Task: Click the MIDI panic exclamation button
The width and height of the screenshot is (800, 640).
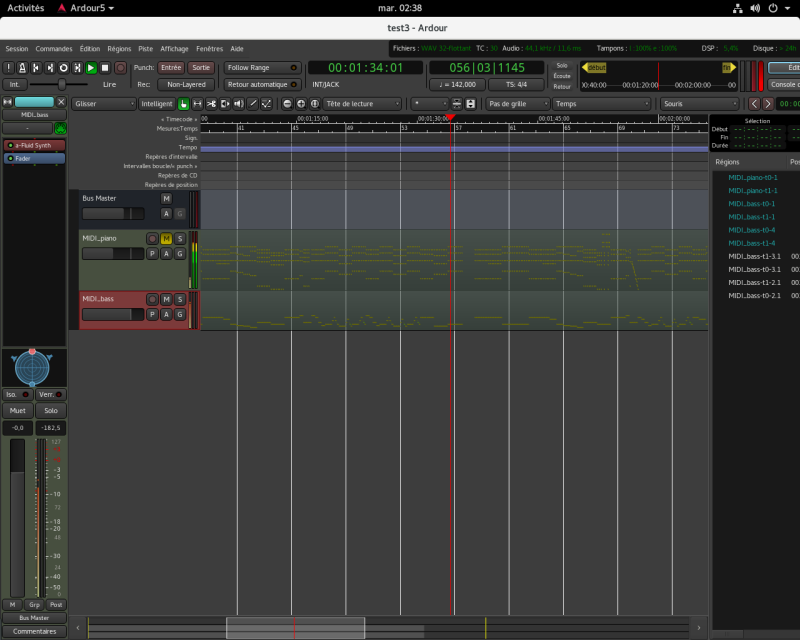Action: pos(9,68)
